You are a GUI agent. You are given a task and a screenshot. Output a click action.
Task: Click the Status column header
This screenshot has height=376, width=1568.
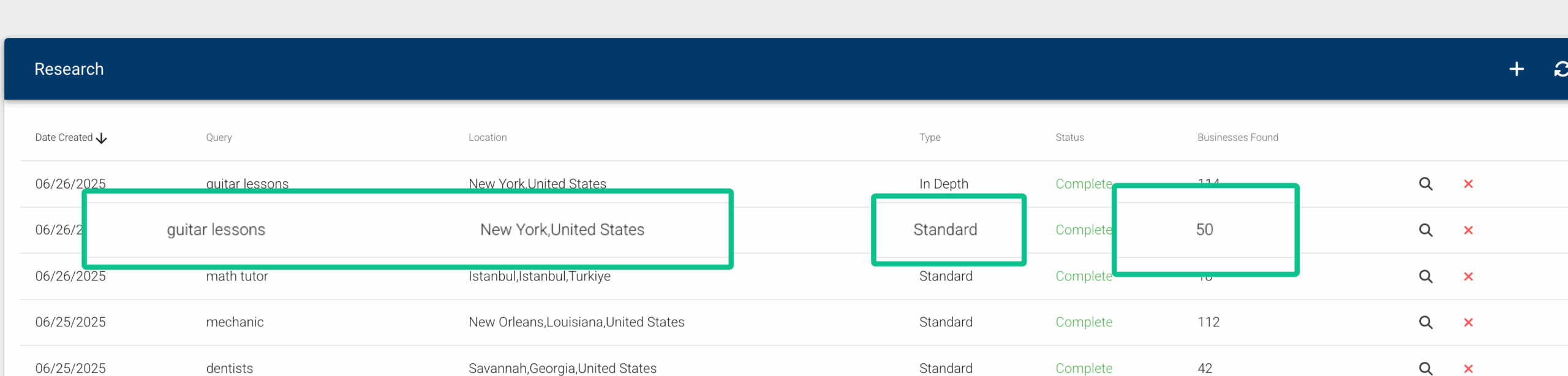1069,137
